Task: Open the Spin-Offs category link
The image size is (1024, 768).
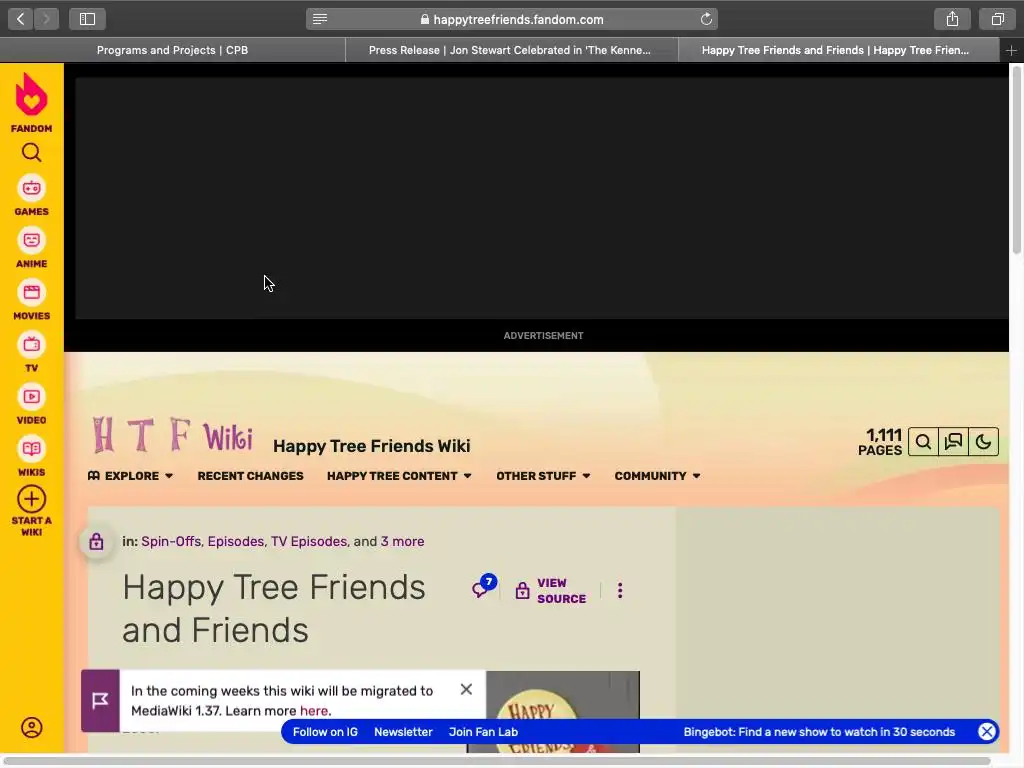Action: coord(171,541)
